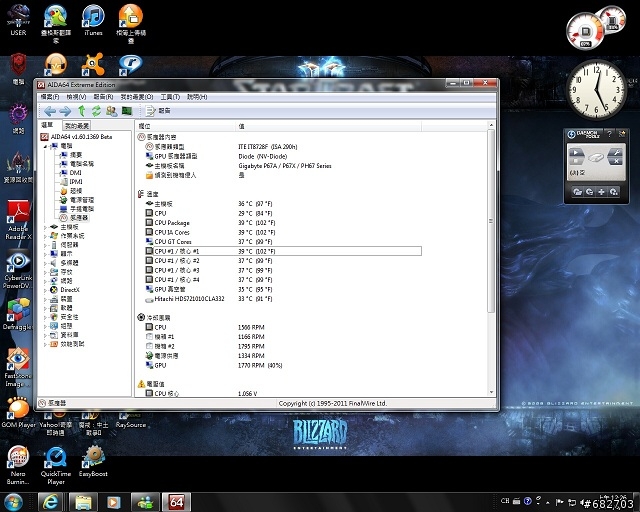Open the 檢視(V) menu

coord(76,97)
